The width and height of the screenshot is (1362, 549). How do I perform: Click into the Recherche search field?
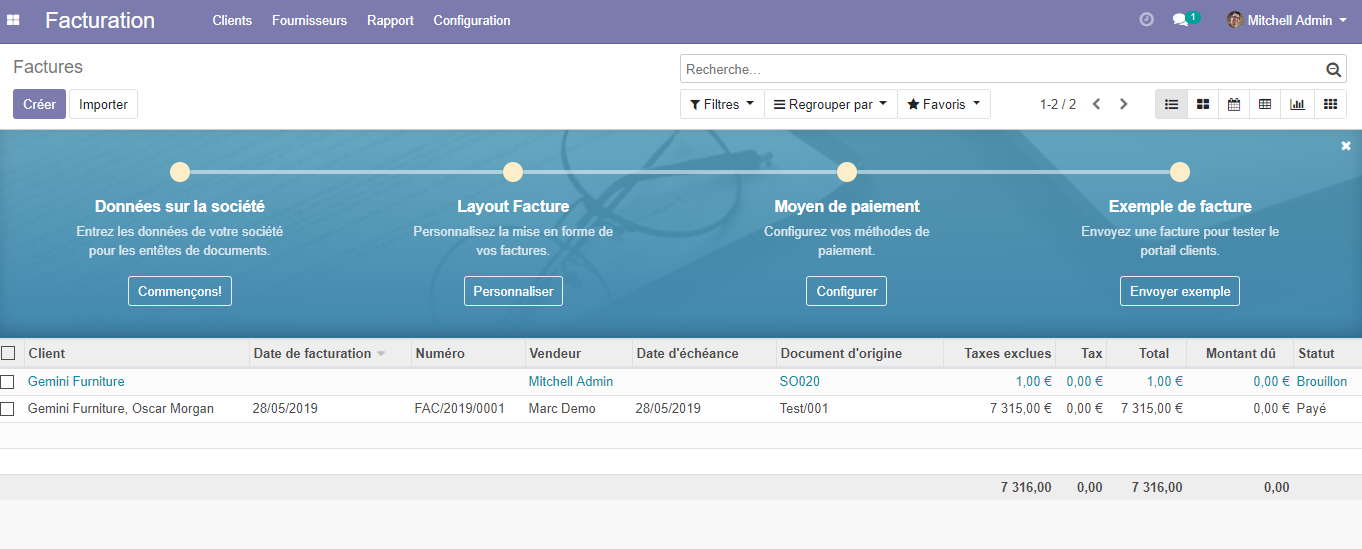(x=1000, y=69)
